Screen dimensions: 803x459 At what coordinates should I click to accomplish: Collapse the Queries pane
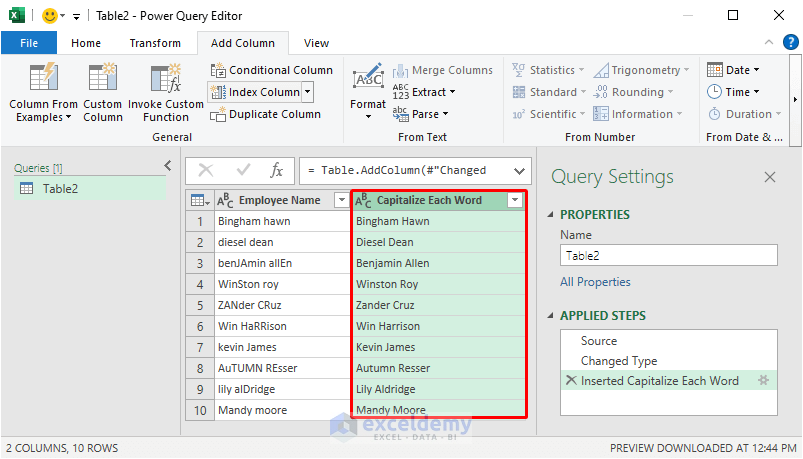(x=167, y=165)
